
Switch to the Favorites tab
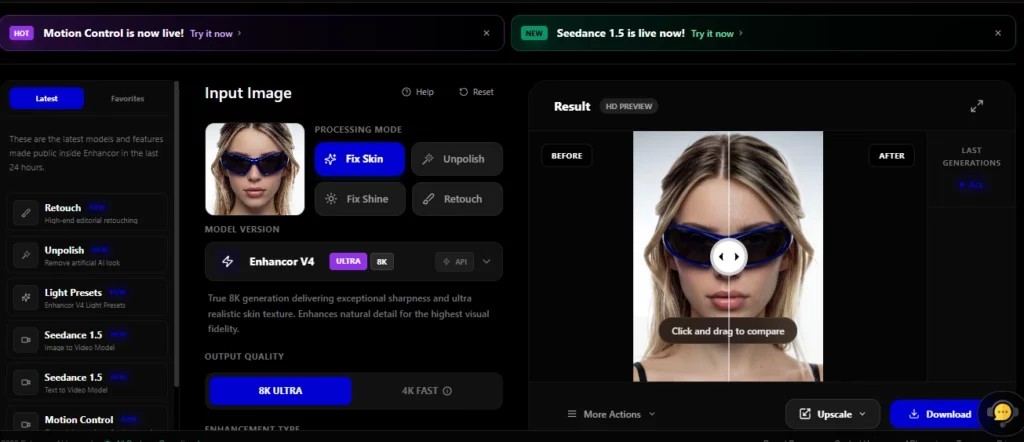pyautogui.click(x=127, y=98)
